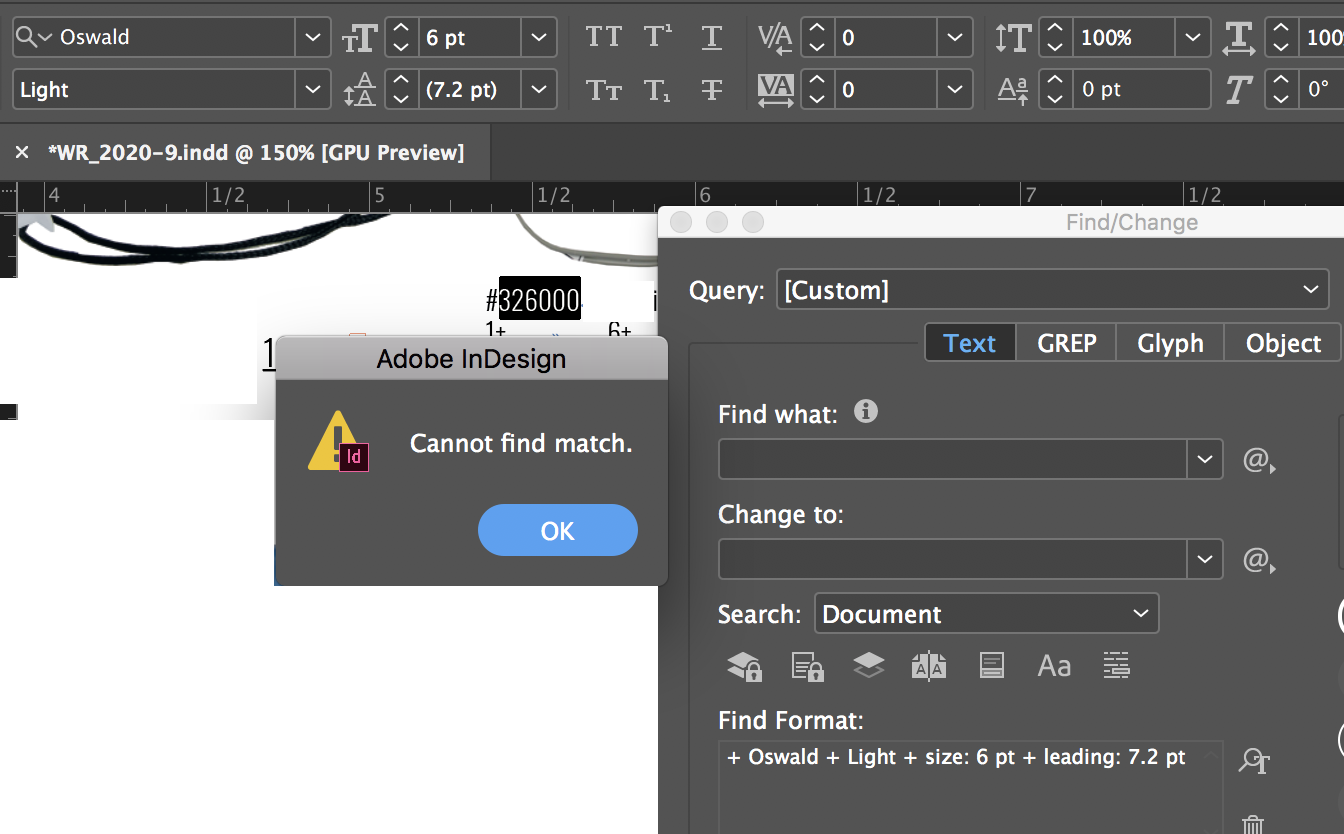Click the baseline shift 0 pt field

[1140, 90]
